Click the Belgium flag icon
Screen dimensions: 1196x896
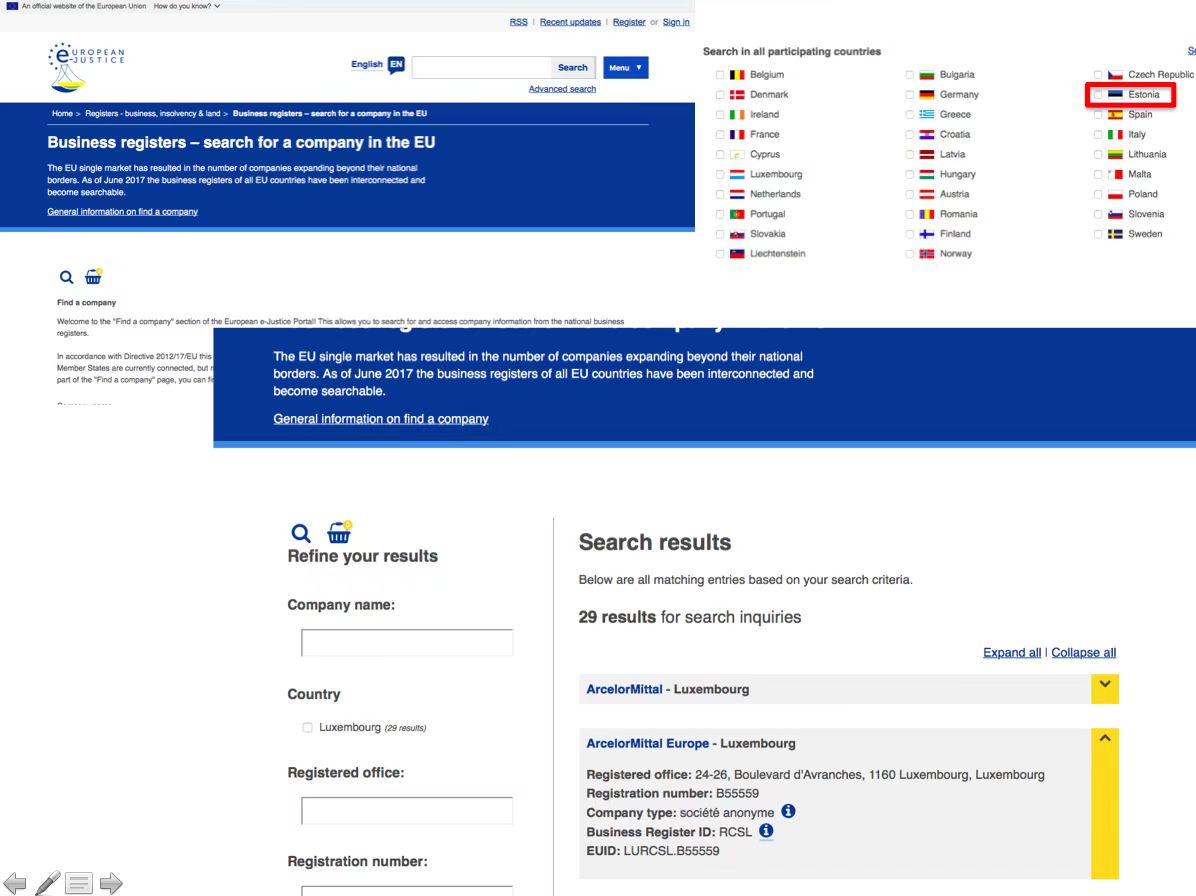[737, 75]
